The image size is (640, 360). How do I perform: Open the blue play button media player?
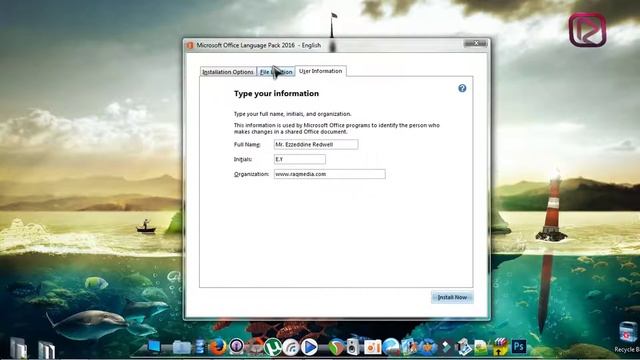click(x=309, y=347)
